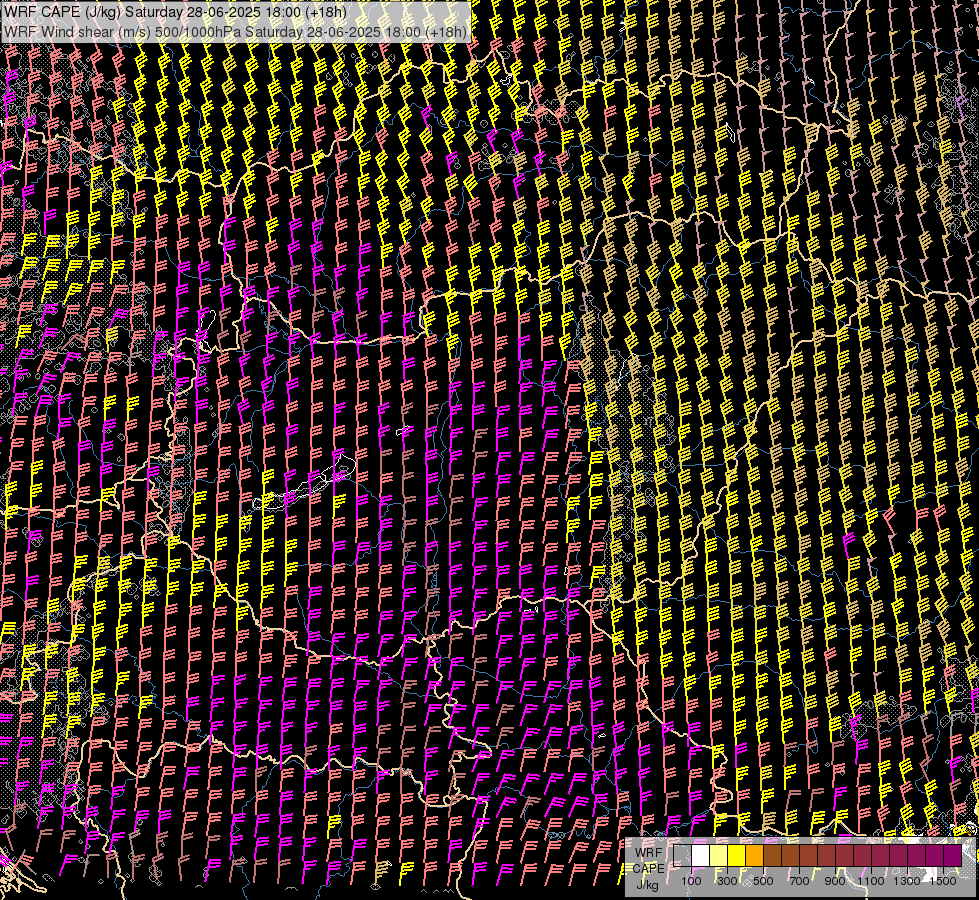The width and height of the screenshot is (979, 900).
Task: Click the legend value 100
Action: click(x=691, y=881)
